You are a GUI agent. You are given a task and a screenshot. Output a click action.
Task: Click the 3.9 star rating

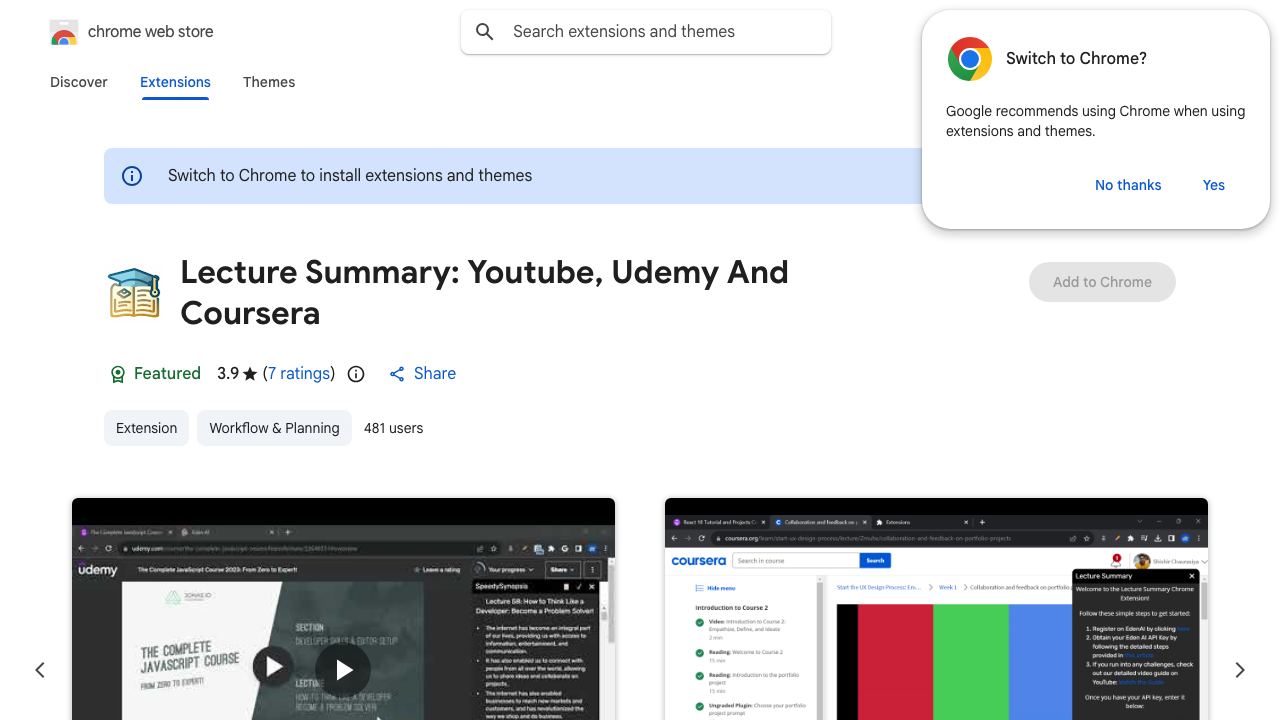(237, 373)
